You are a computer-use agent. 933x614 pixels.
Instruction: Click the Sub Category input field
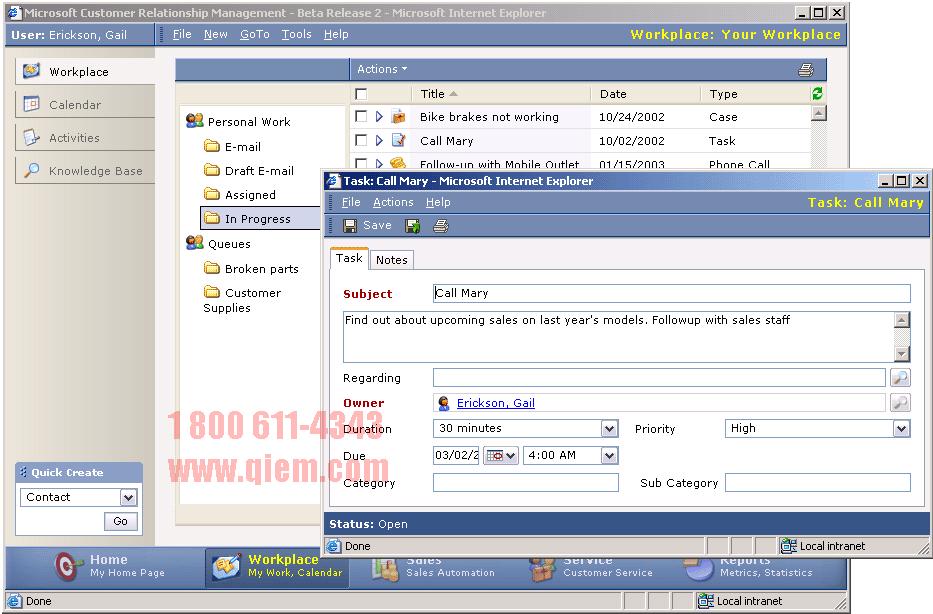point(818,483)
